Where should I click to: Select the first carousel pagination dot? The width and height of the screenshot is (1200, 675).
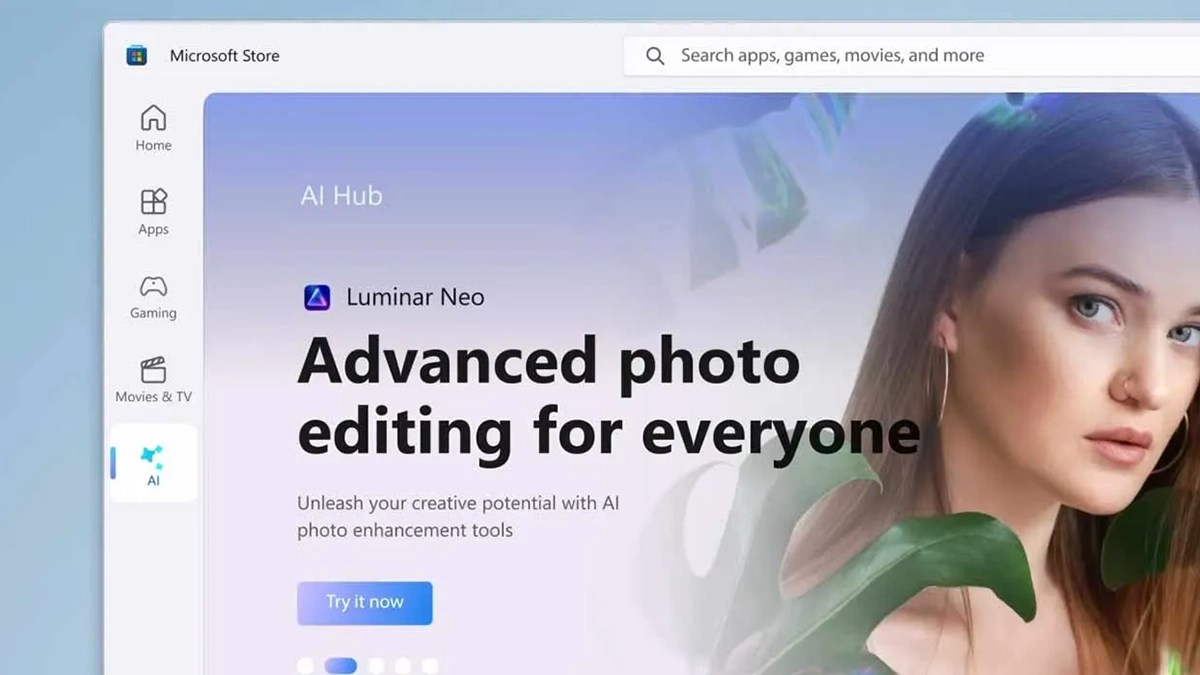click(x=305, y=664)
